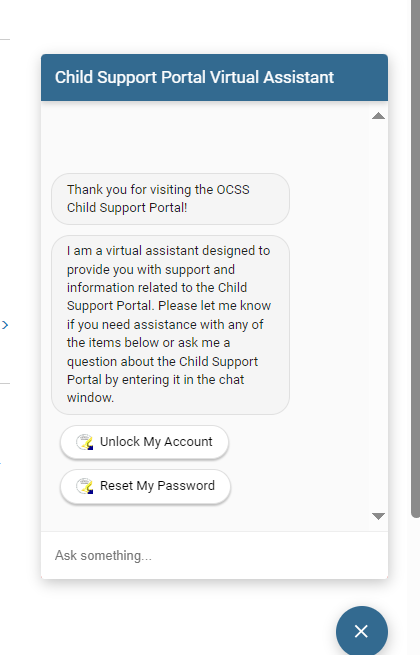Click the virtual assistant introduction message bubble

[x=171, y=325]
